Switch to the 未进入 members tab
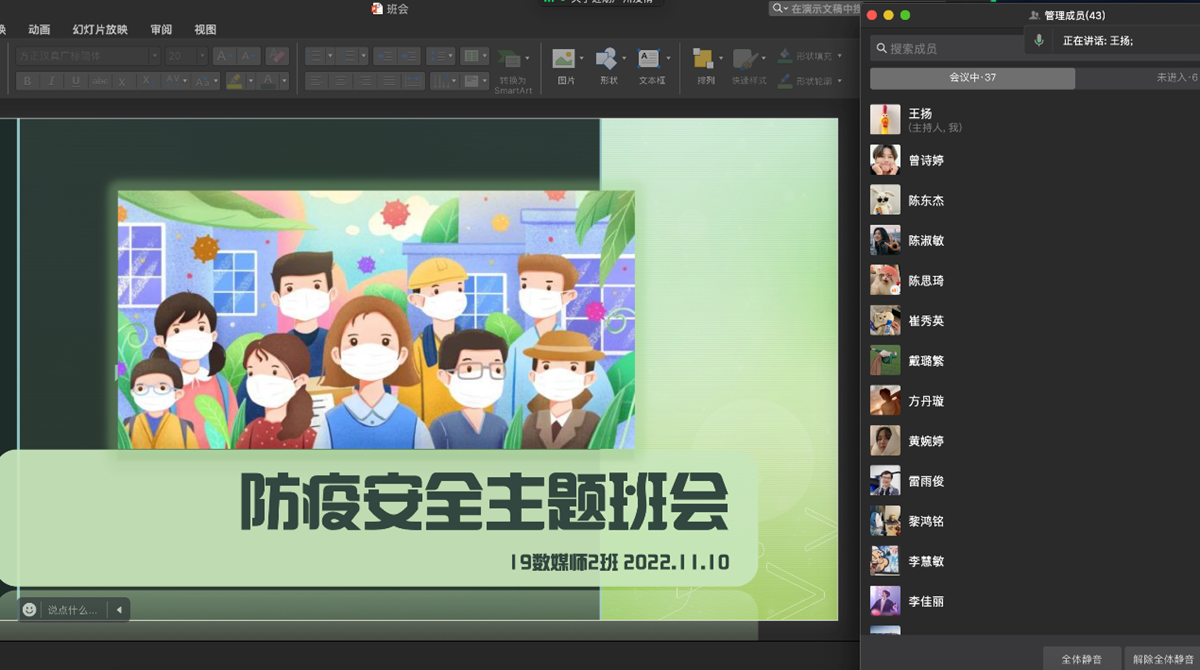The width and height of the screenshot is (1200, 670). [1176, 78]
